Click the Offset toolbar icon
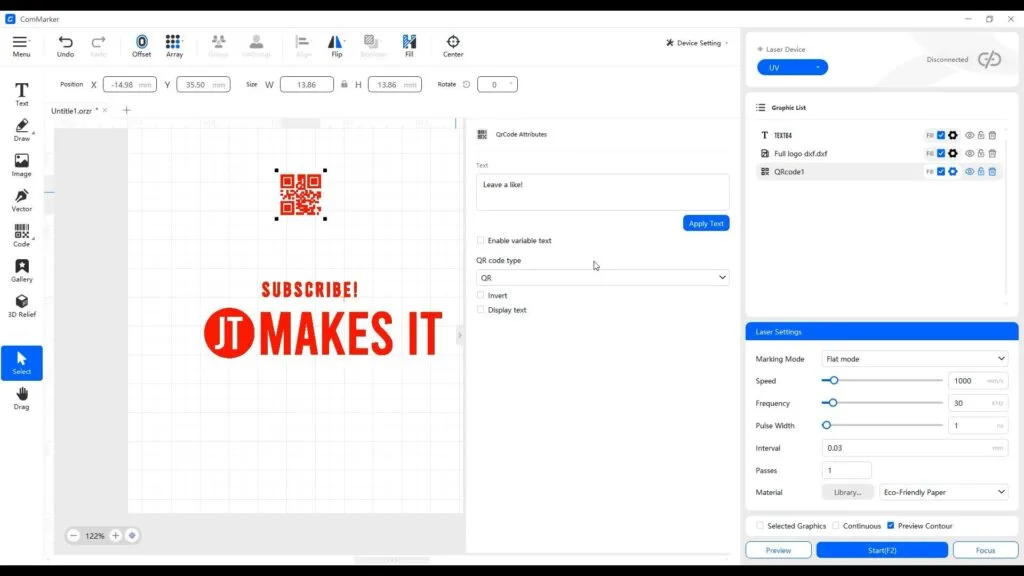 coord(142,45)
